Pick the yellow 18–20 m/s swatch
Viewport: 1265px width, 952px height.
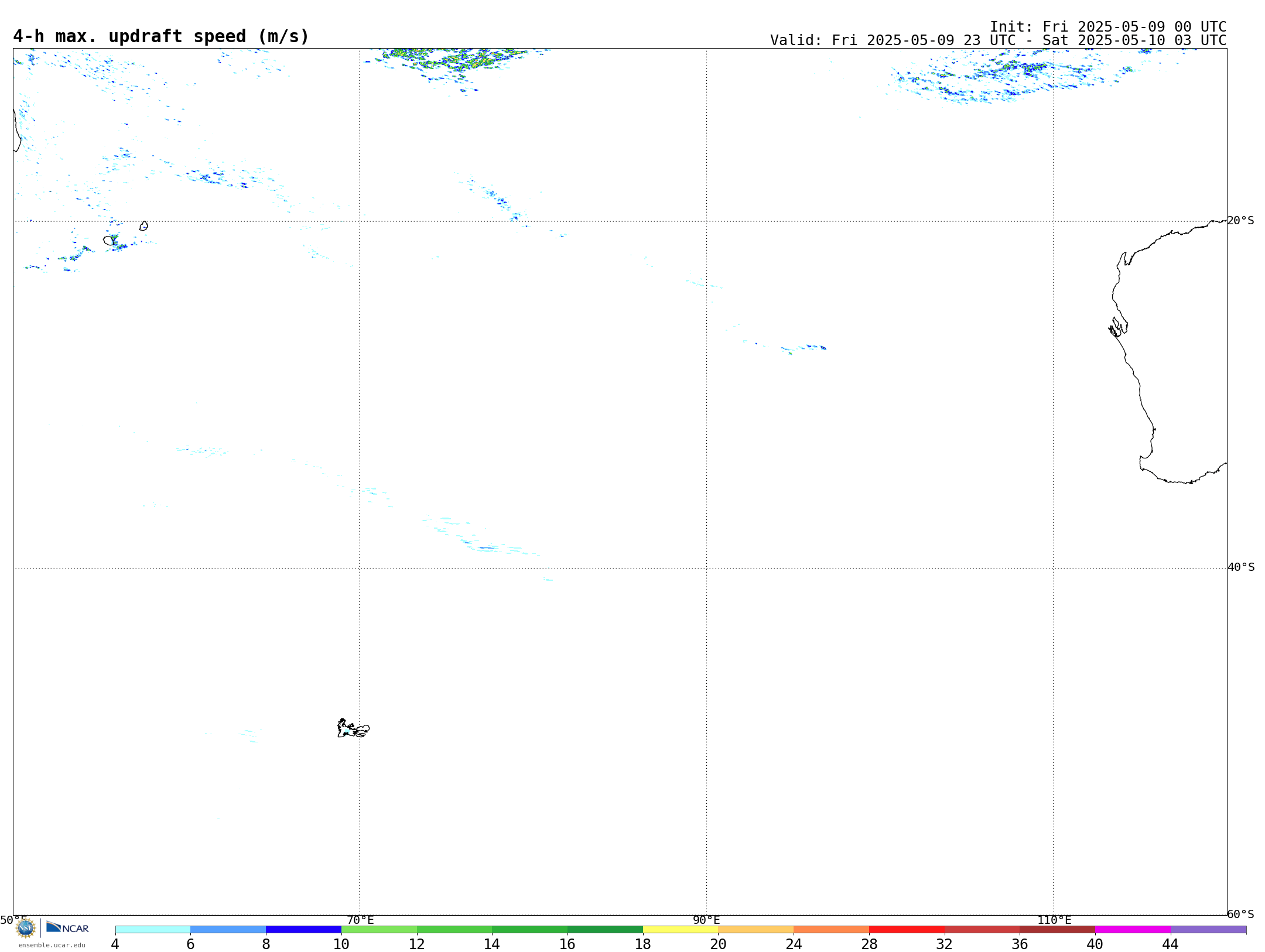click(x=681, y=929)
